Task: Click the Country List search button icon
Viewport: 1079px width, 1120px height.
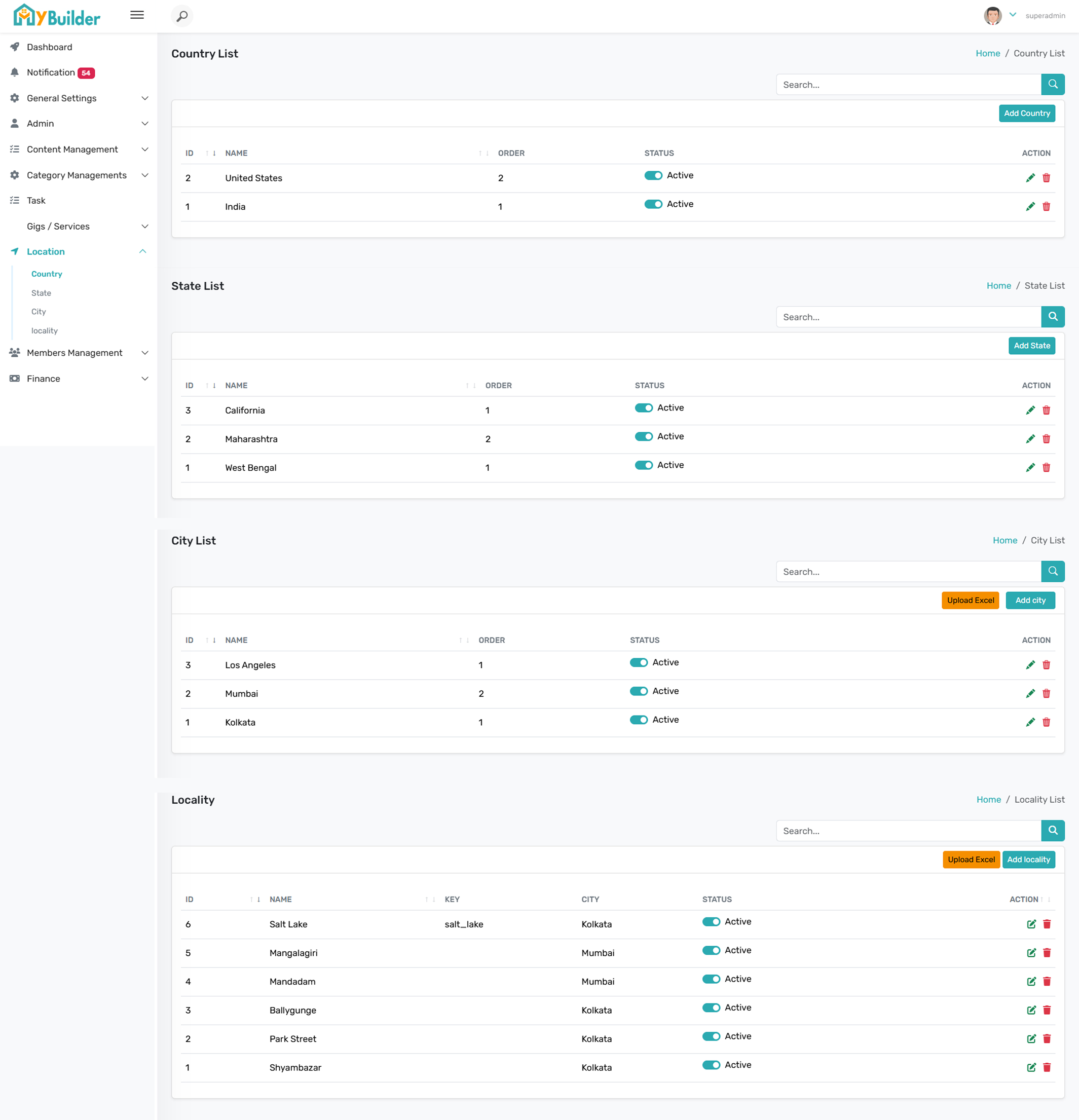Action: [x=1052, y=85]
